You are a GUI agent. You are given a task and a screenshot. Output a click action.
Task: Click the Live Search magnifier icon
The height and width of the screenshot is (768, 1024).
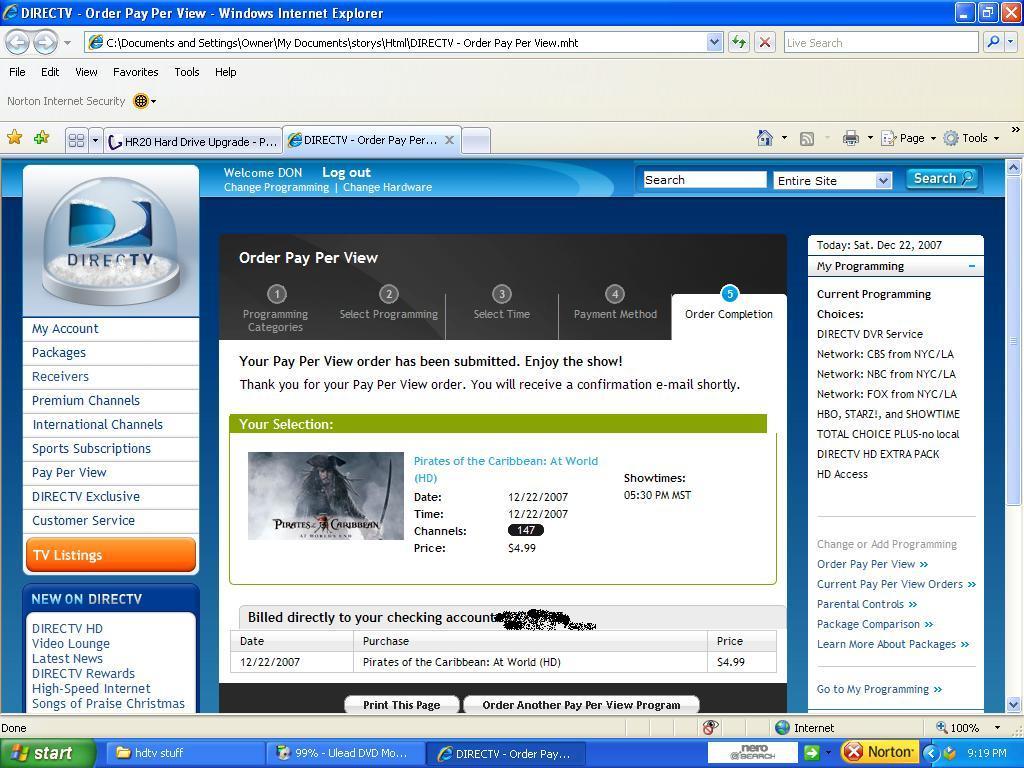993,42
